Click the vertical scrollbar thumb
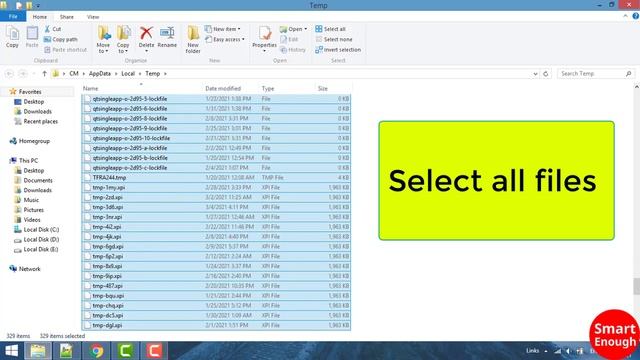This screenshot has height=360, width=640. point(636,286)
